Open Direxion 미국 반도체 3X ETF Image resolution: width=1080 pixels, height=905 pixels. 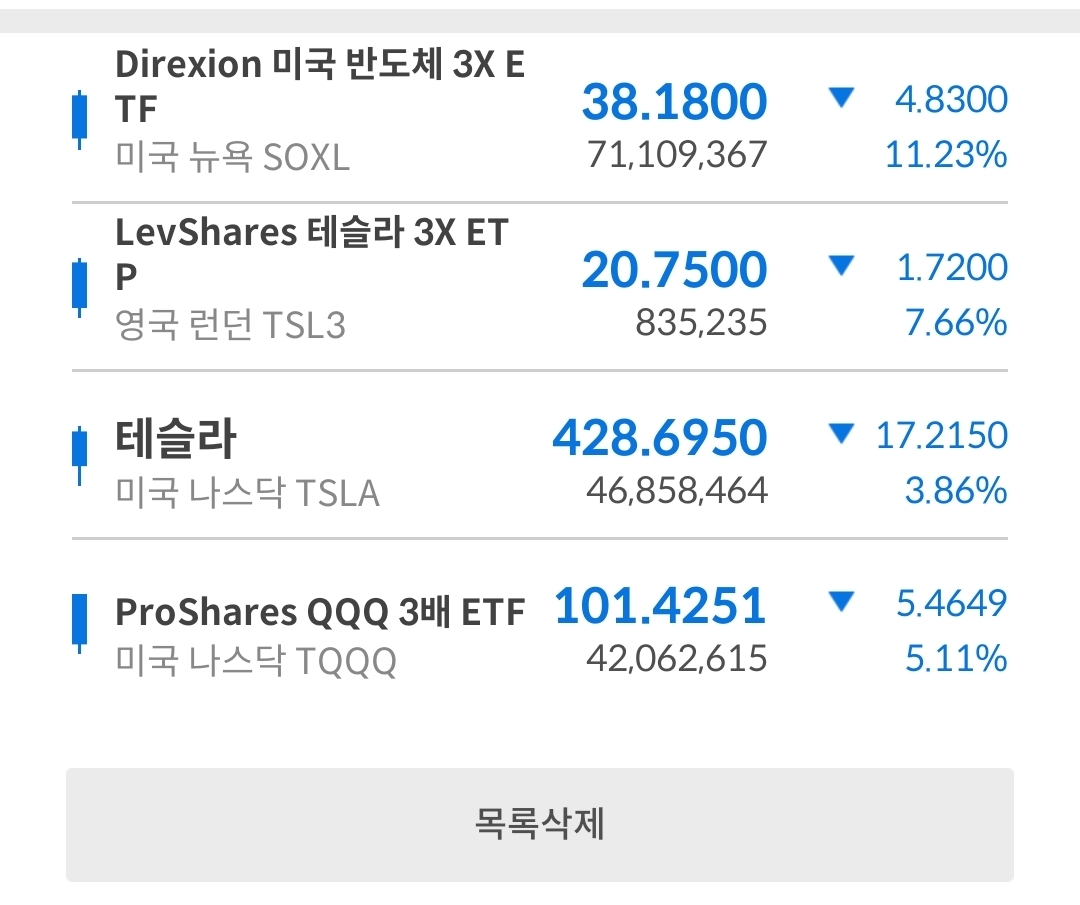tap(320, 85)
